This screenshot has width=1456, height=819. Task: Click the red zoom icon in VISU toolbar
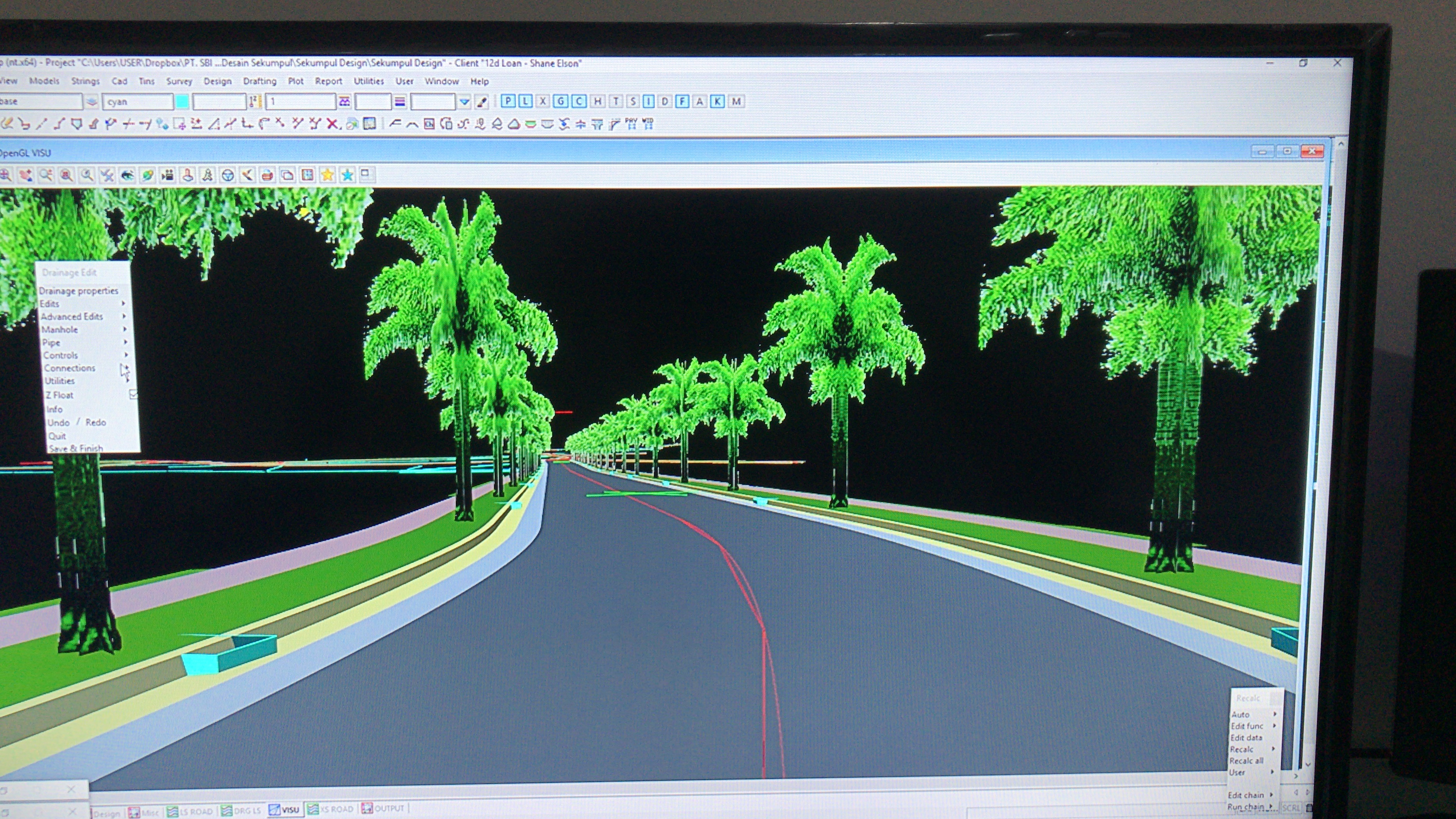pyautogui.click(x=66, y=176)
